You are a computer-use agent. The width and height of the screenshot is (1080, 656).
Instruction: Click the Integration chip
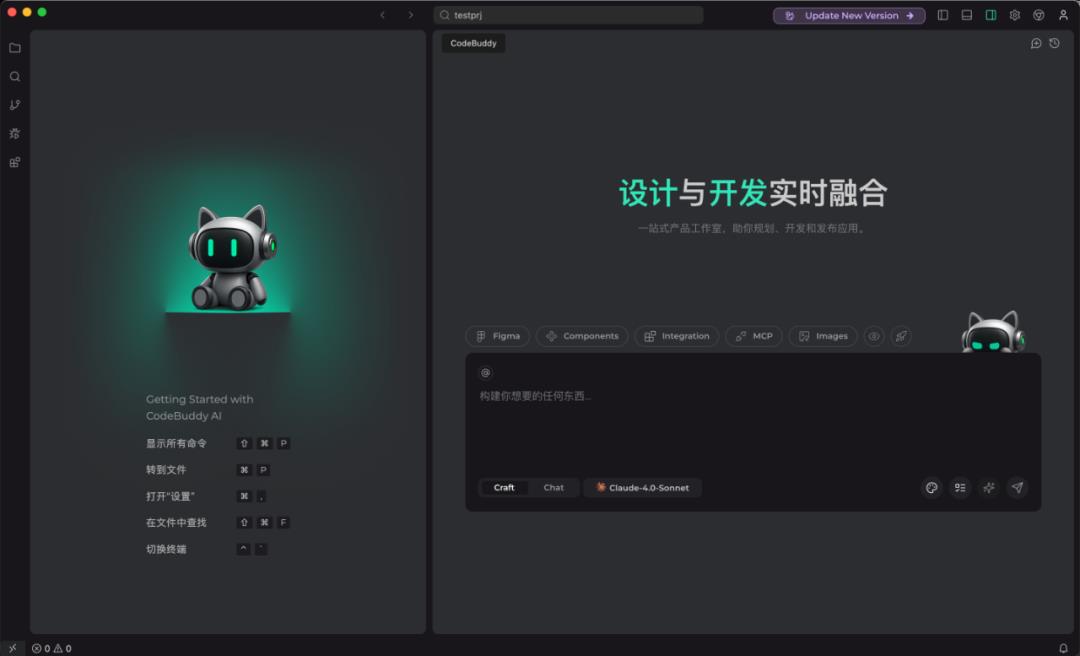point(676,336)
